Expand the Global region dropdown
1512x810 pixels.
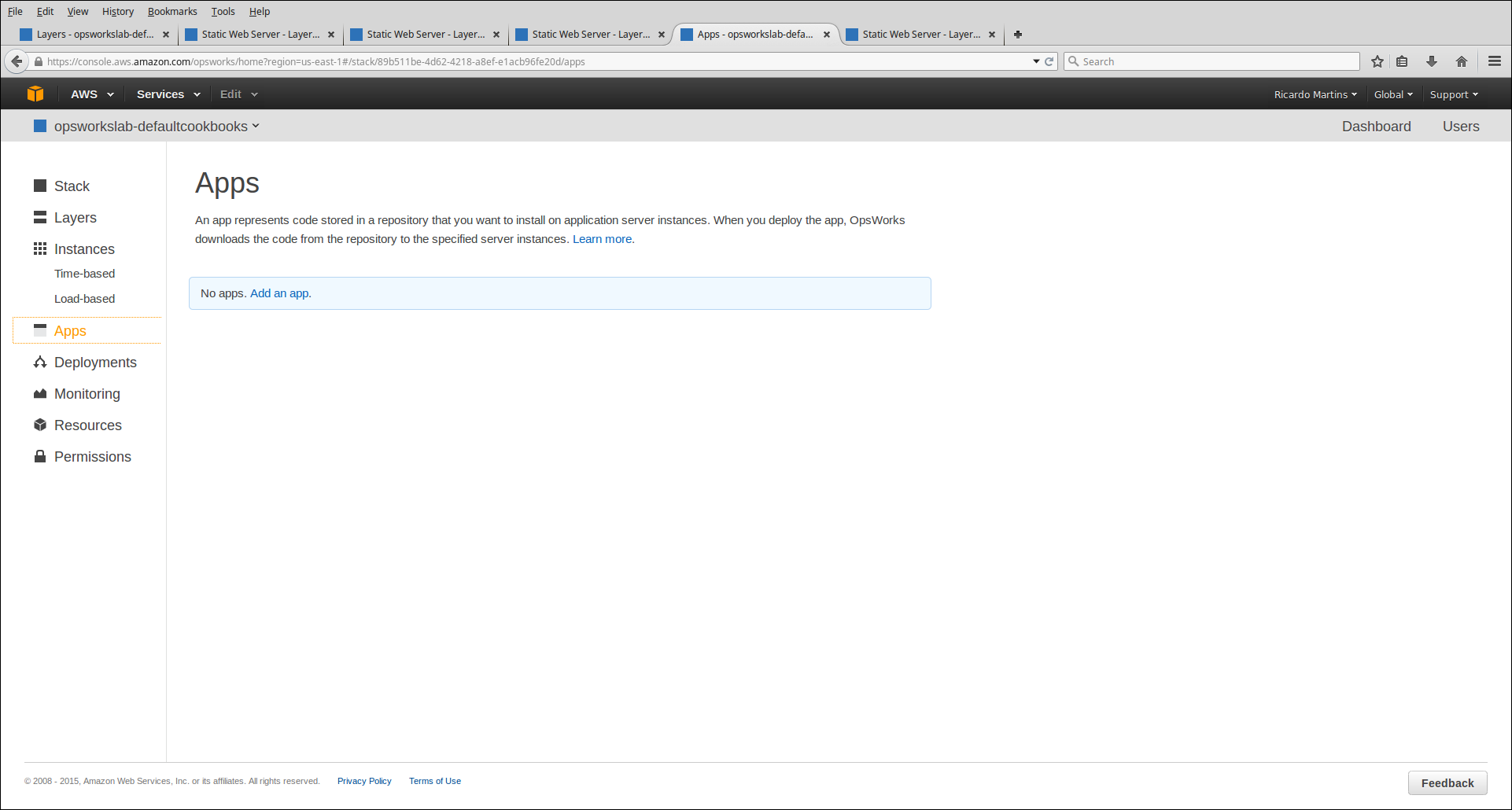(x=1392, y=94)
